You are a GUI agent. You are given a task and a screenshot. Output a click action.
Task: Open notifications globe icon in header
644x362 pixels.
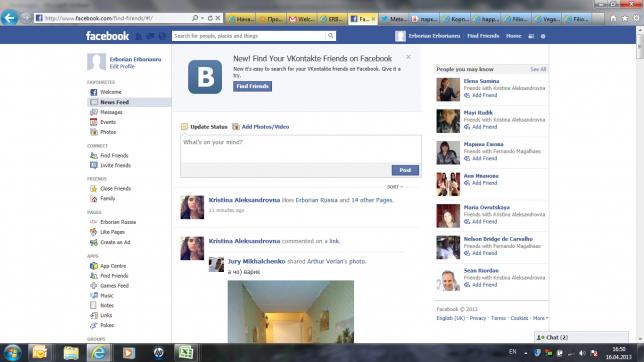coord(163,36)
